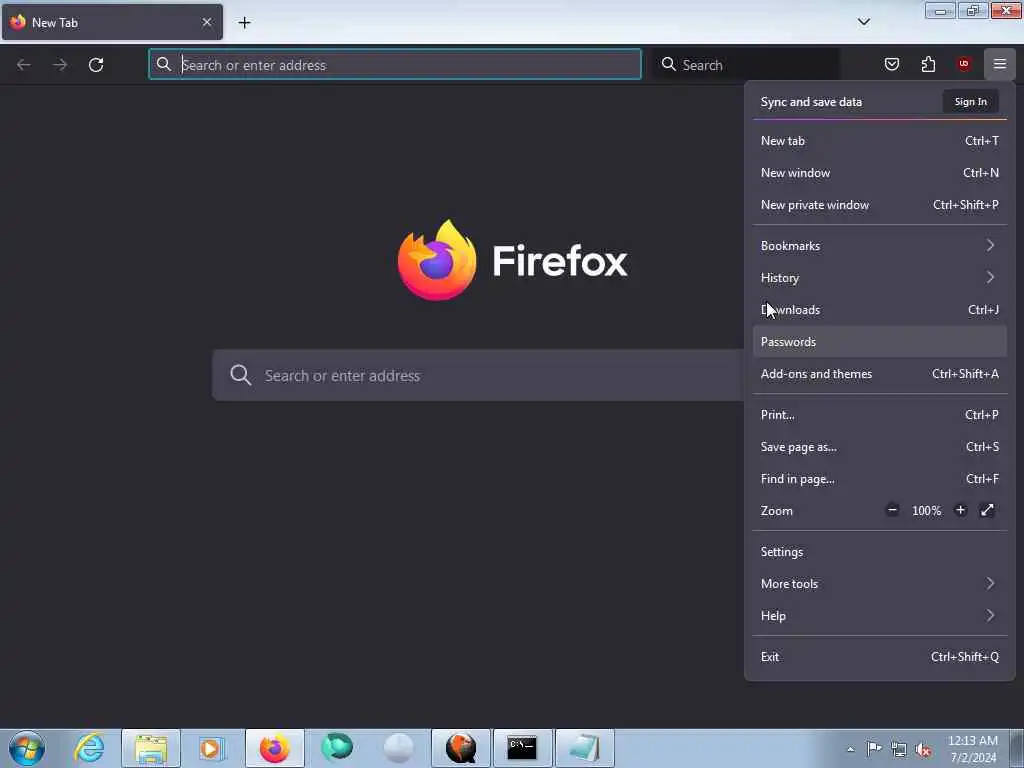Viewport: 1024px width, 768px height.
Task: Open Downloads from the menu
Action: 880,310
